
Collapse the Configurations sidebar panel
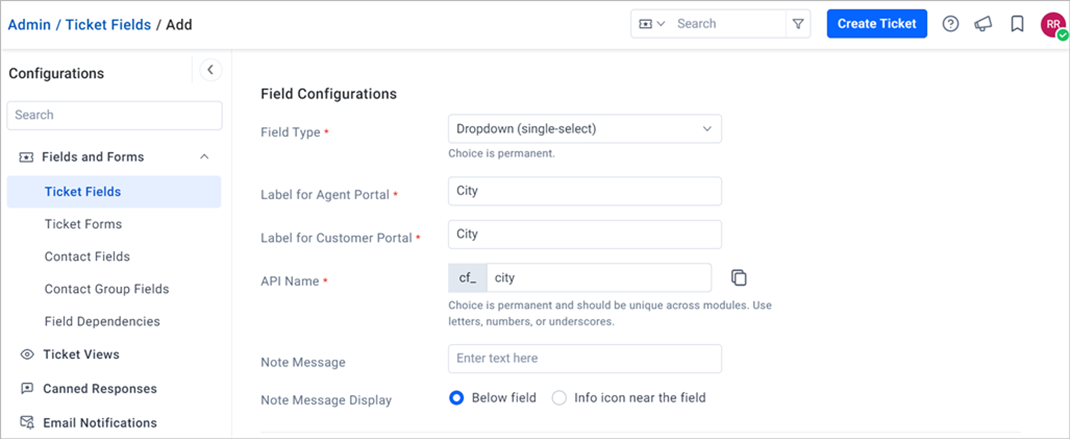pos(211,69)
